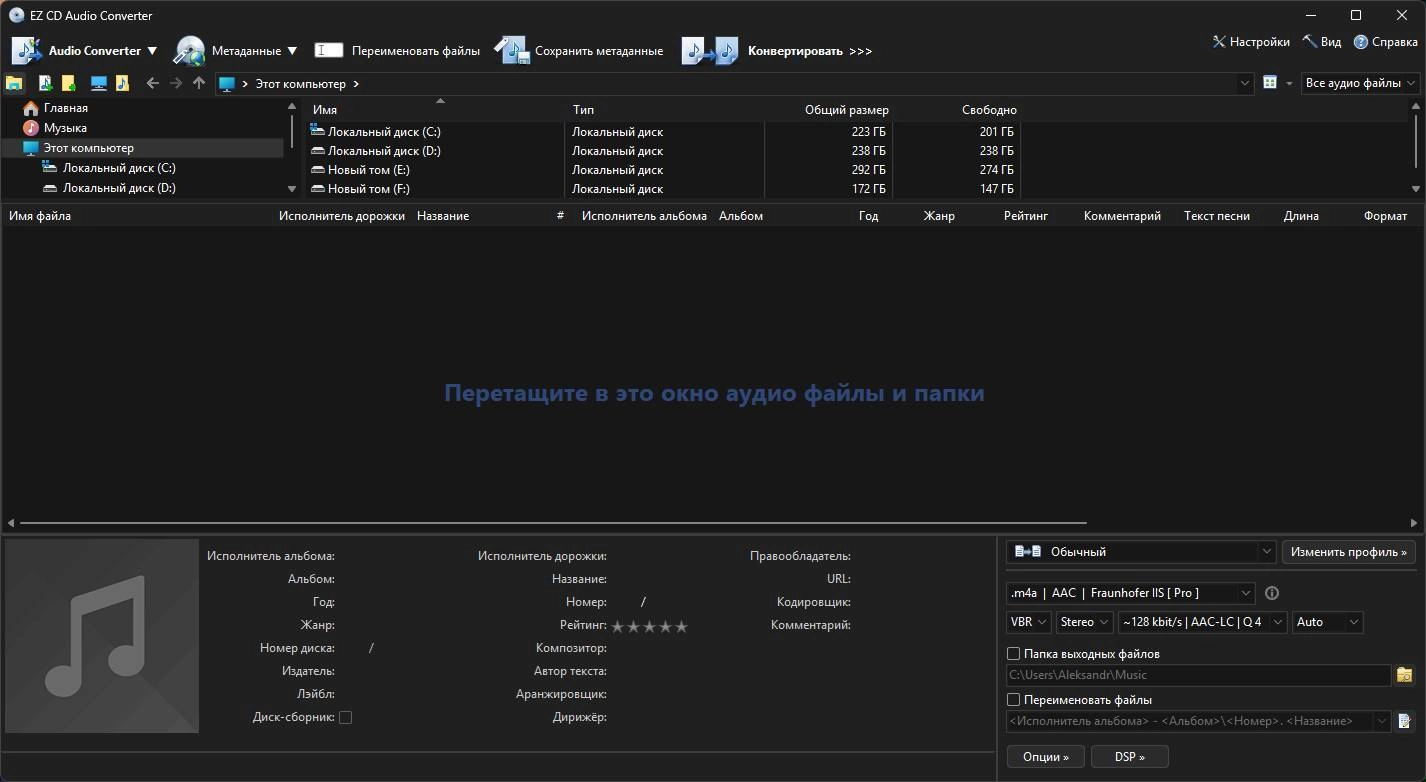Click Этот компьютер in the address breadcrumb

click(300, 84)
